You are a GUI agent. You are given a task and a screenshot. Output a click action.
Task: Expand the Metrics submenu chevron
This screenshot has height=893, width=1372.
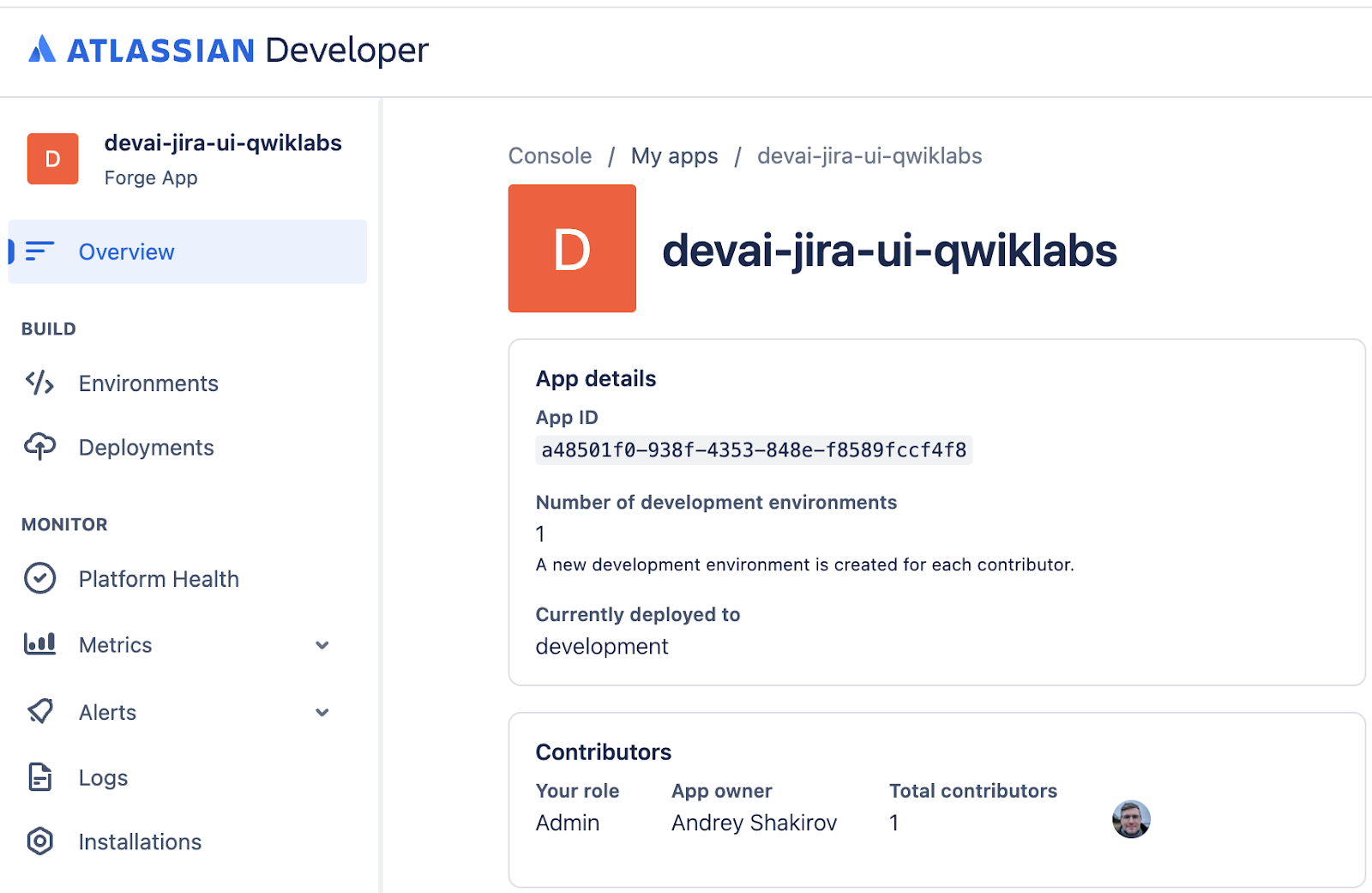(x=322, y=645)
